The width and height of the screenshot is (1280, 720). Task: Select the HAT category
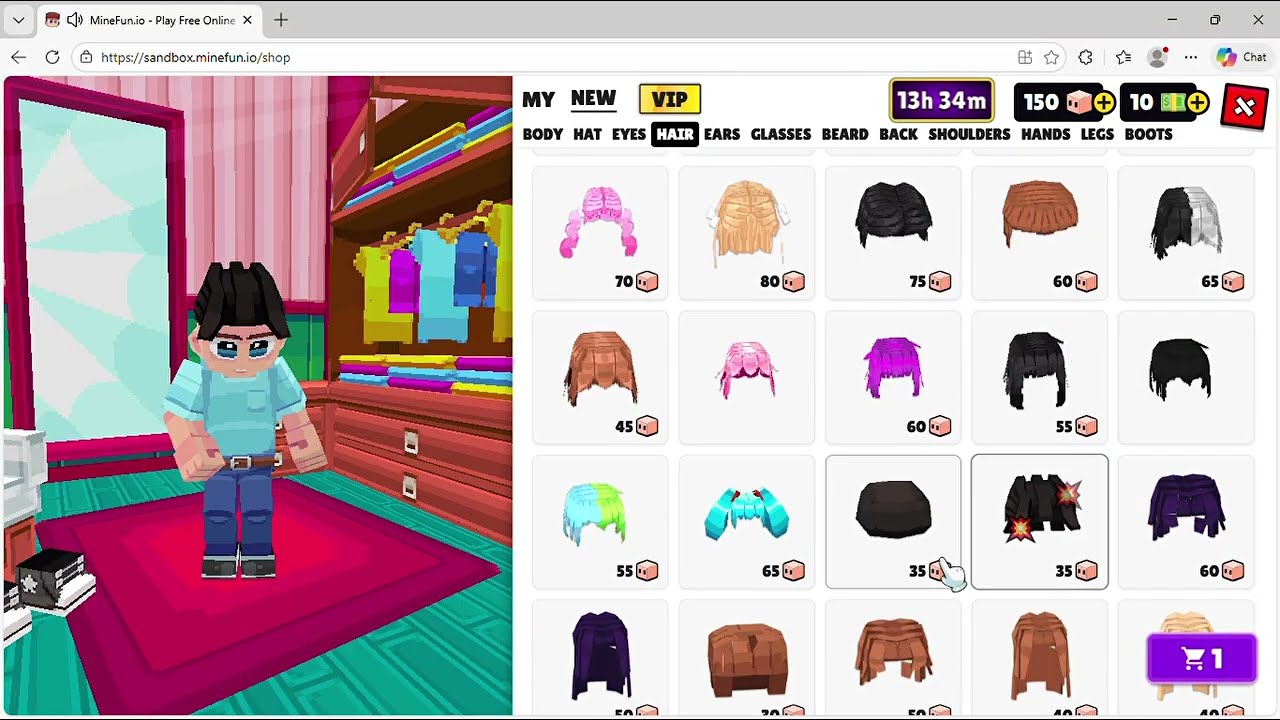587,134
